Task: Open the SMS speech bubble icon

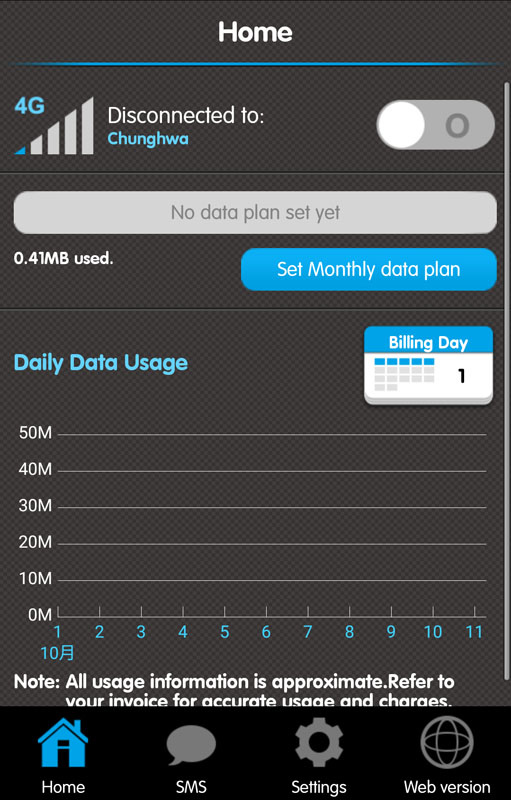Action: (x=191, y=745)
